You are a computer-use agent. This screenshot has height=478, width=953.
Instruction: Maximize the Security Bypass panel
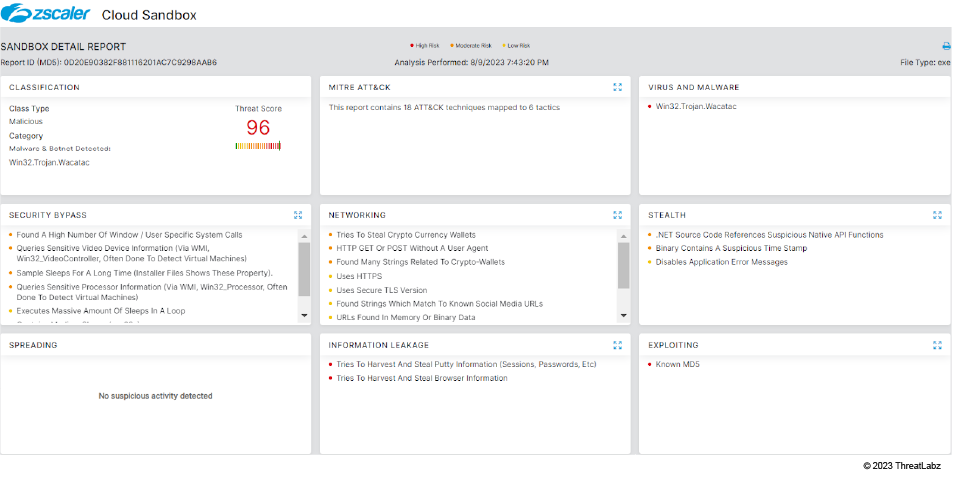[298, 215]
